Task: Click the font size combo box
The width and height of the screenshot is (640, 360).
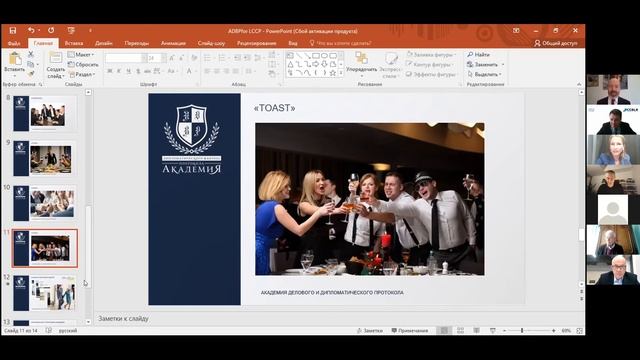Action: tap(157, 58)
